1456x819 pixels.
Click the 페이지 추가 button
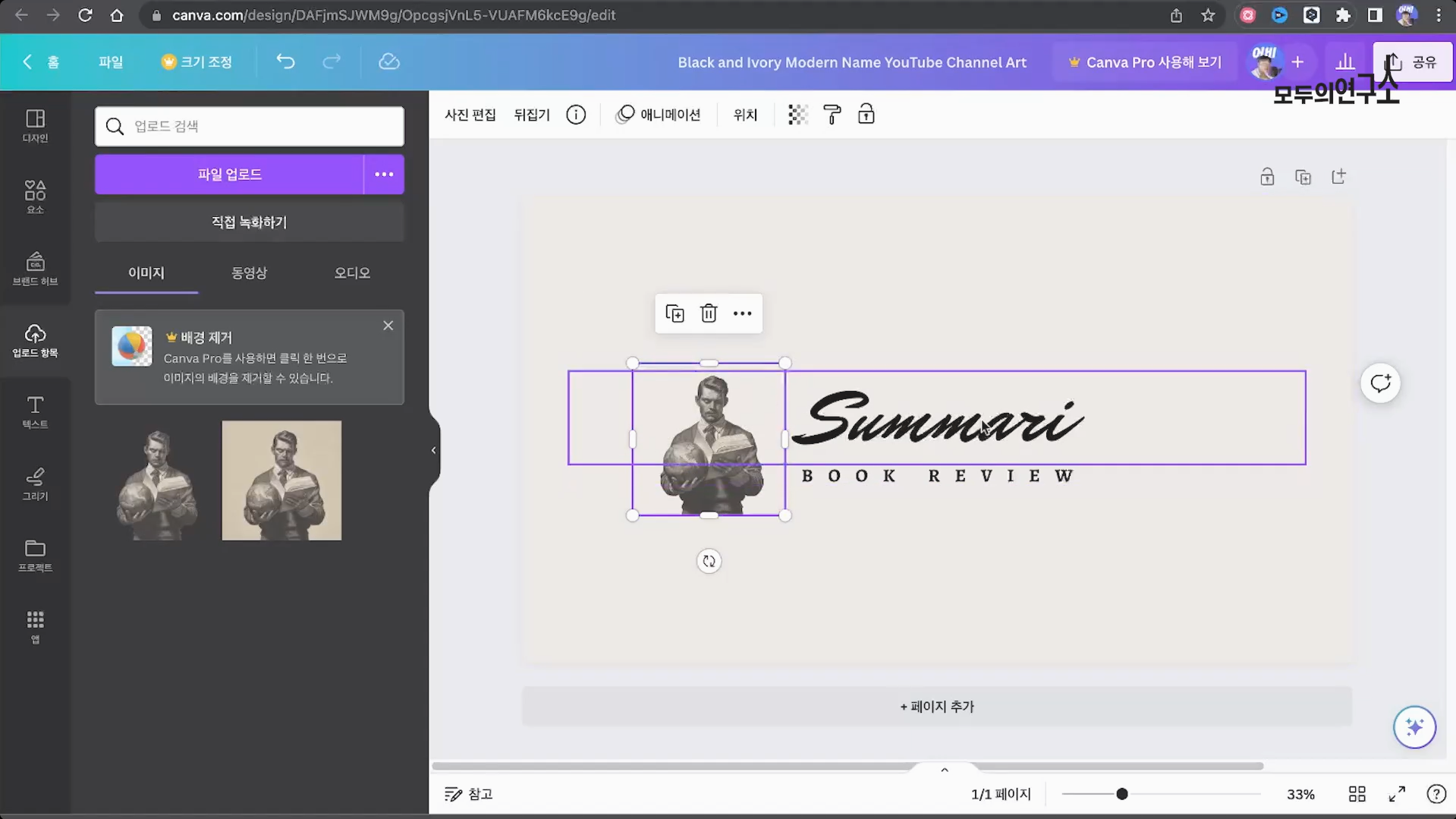[936, 707]
